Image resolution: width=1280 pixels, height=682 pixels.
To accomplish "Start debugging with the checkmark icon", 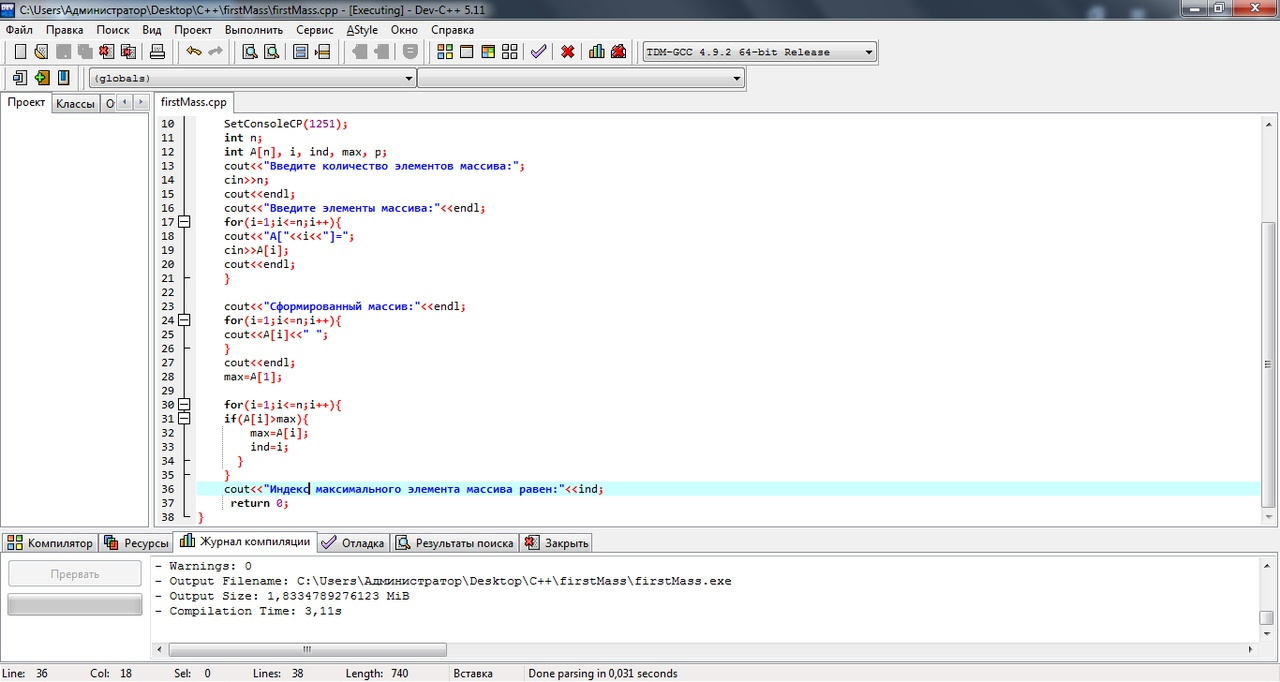I will click(x=538, y=52).
